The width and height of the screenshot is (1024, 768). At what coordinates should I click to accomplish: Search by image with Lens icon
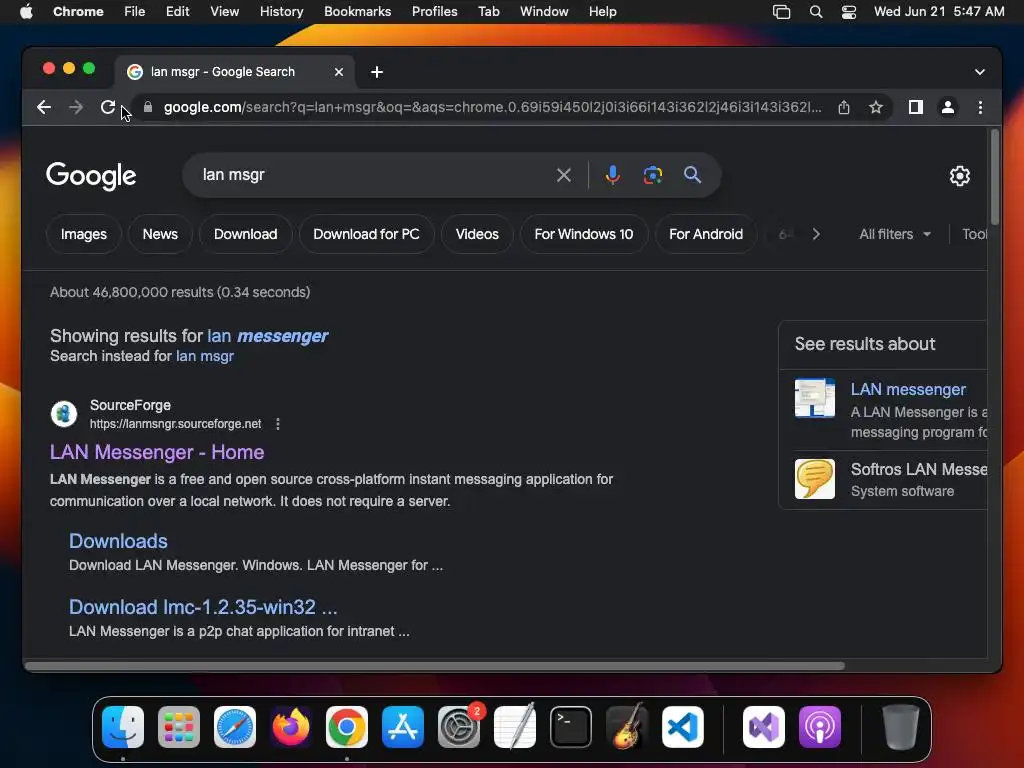pyautogui.click(x=652, y=175)
